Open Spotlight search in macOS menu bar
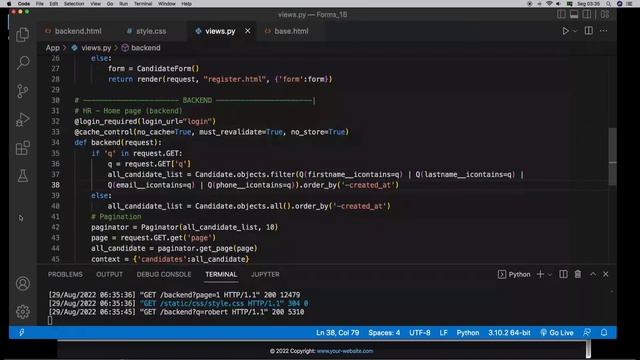Image resolution: width=640 pixels, height=360 pixels. click(608, 4)
